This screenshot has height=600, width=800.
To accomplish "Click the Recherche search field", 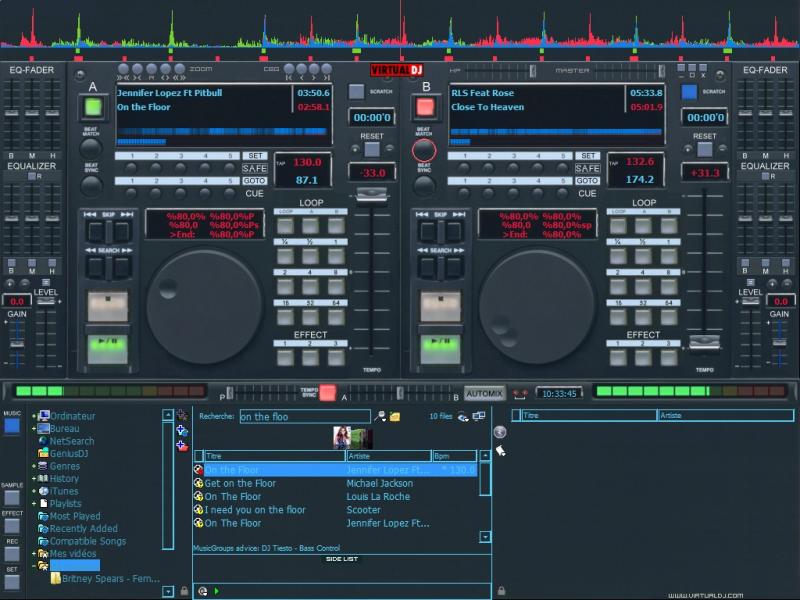I will tap(303, 416).
